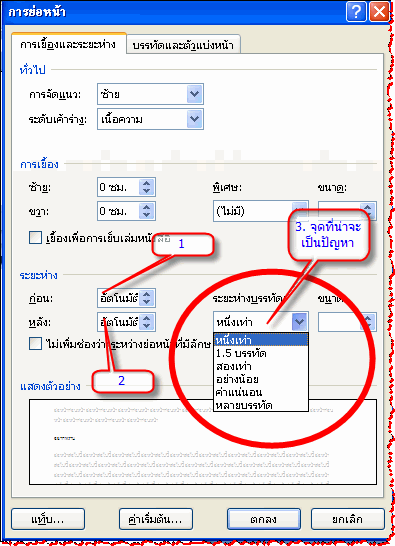This screenshot has width=395, height=546.
Task: Tick the ไม่เพิ่มช่องว่าง between paragraphs checkbox
Action: [x=35, y=344]
